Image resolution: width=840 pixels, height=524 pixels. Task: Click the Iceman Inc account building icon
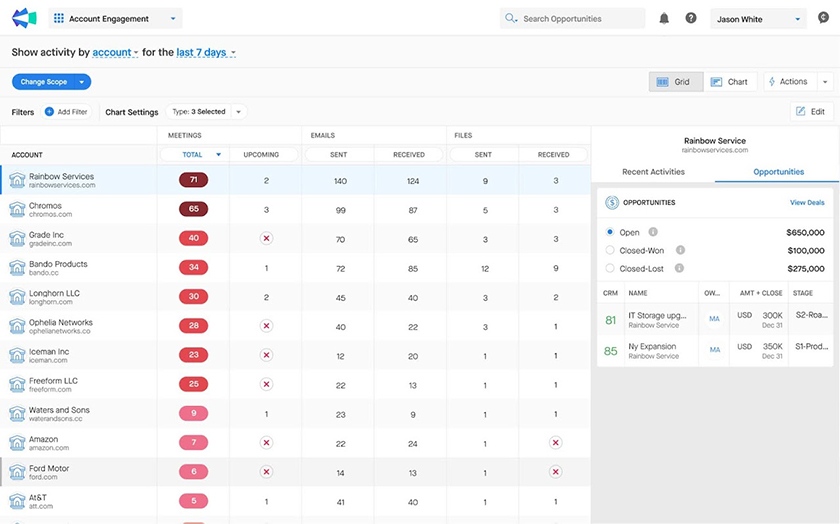coord(17,355)
